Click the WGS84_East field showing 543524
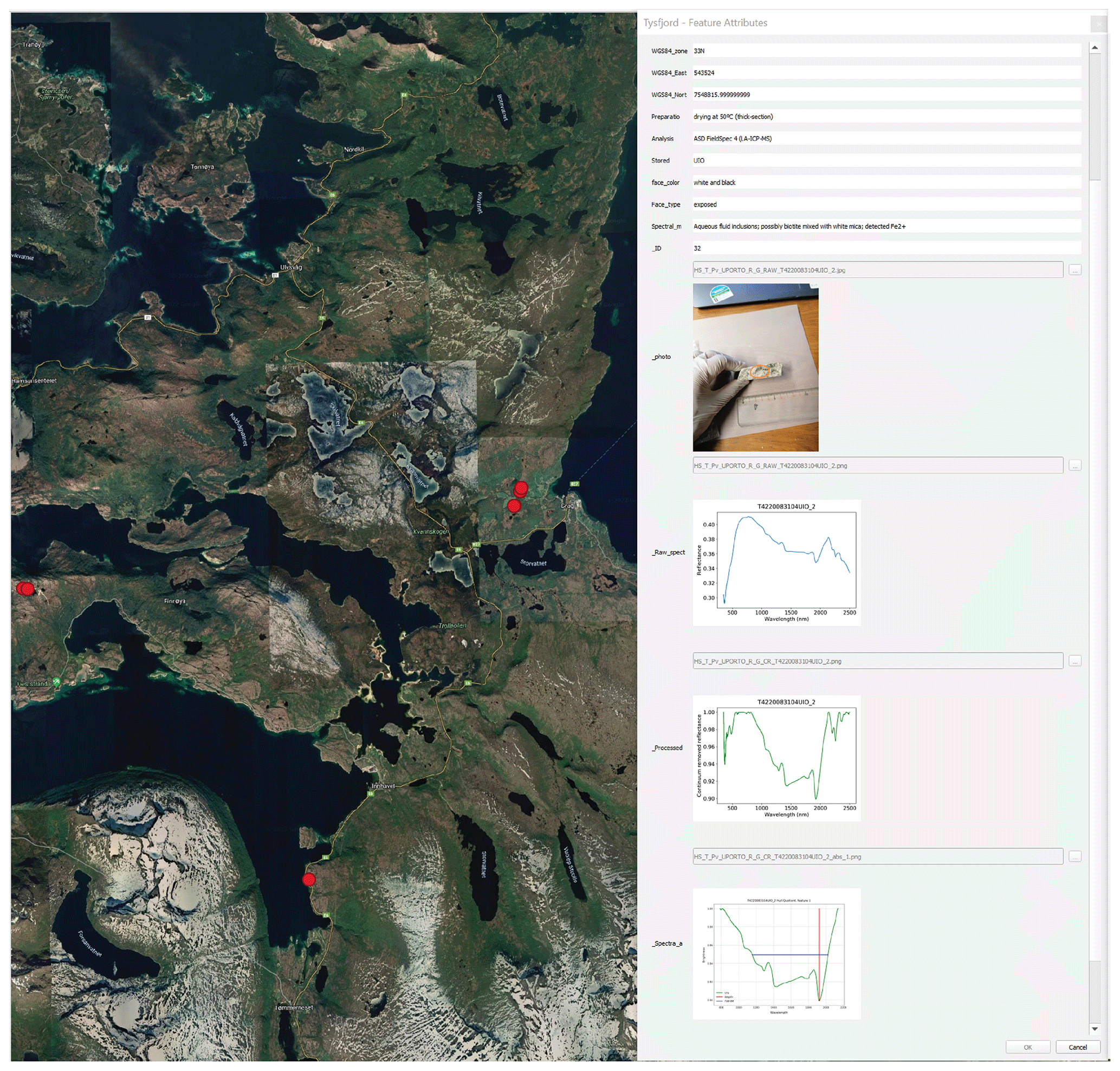 pos(886,73)
